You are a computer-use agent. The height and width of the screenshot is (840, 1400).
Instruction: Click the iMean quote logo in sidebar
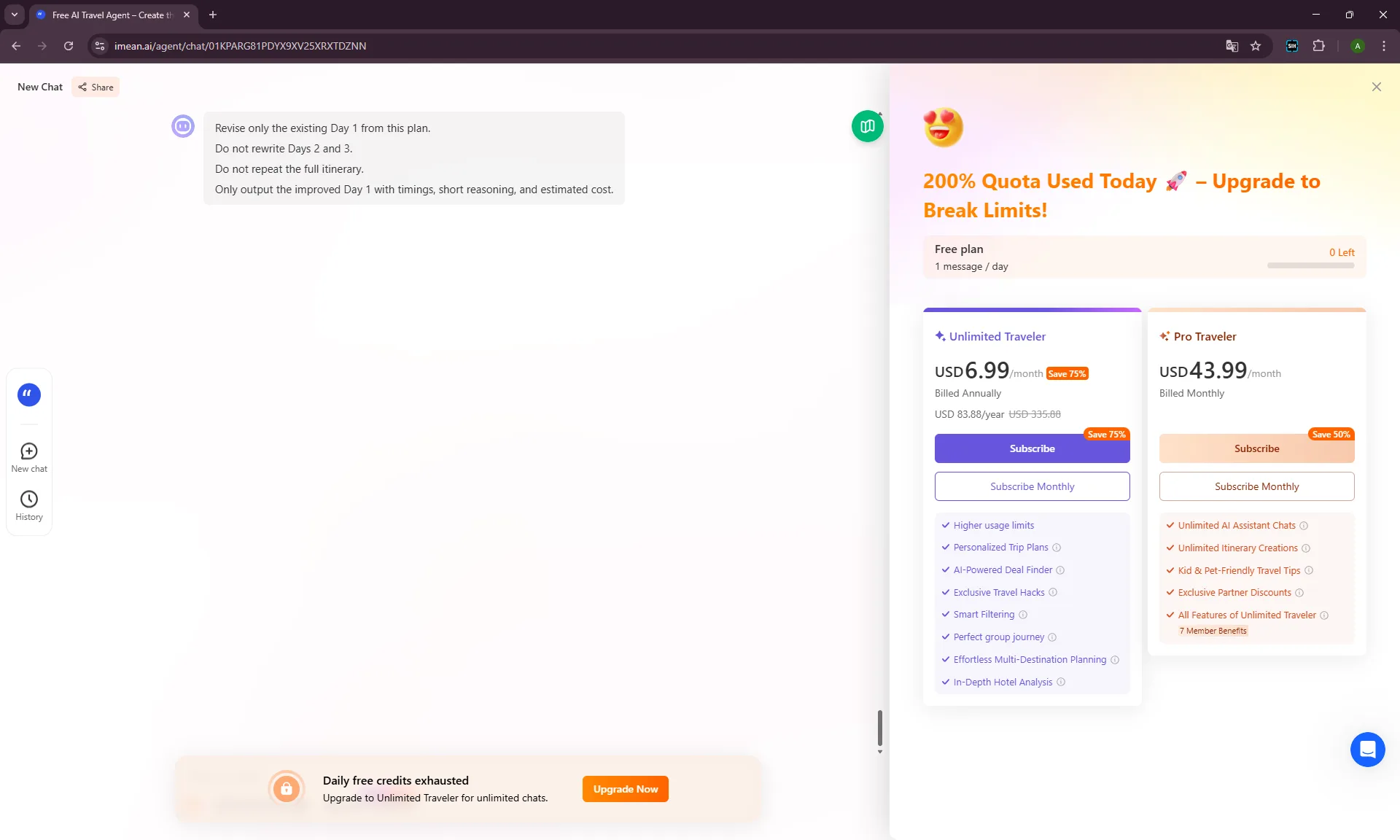coord(29,394)
